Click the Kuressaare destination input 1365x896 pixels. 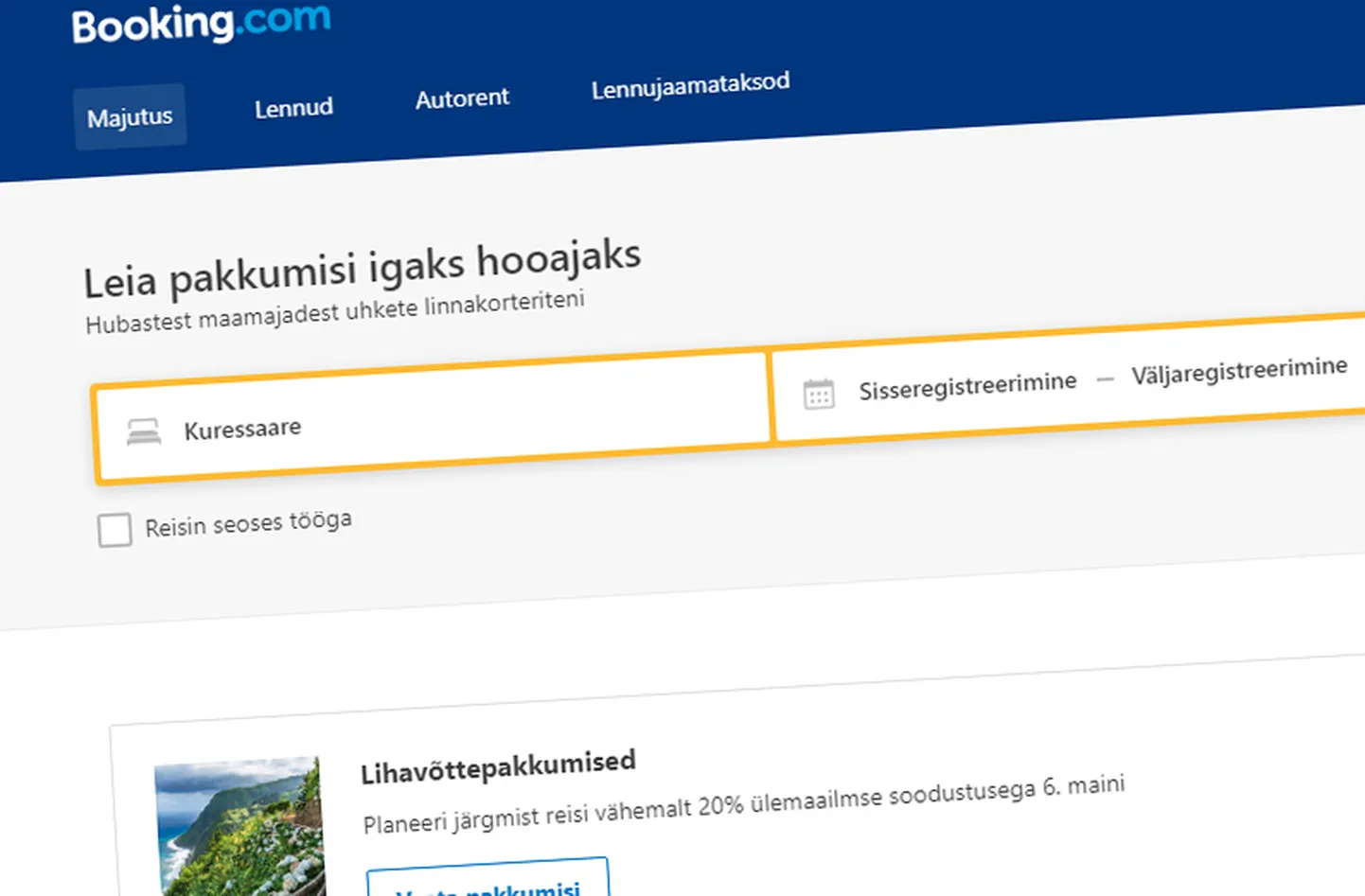(x=433, y=417)
